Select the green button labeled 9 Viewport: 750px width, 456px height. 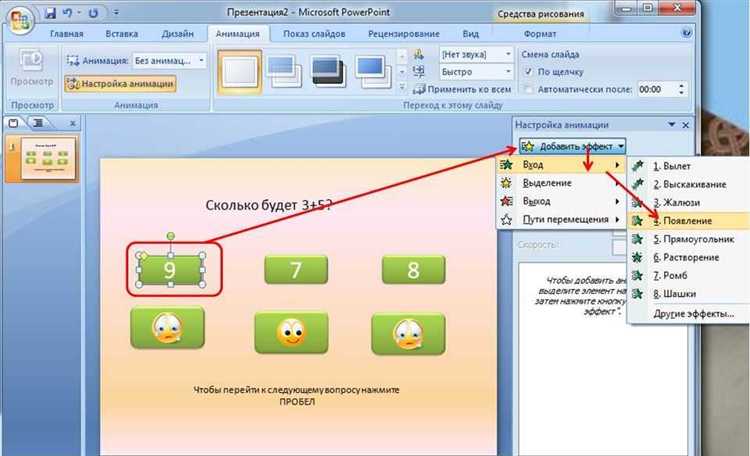click(170, 269)
